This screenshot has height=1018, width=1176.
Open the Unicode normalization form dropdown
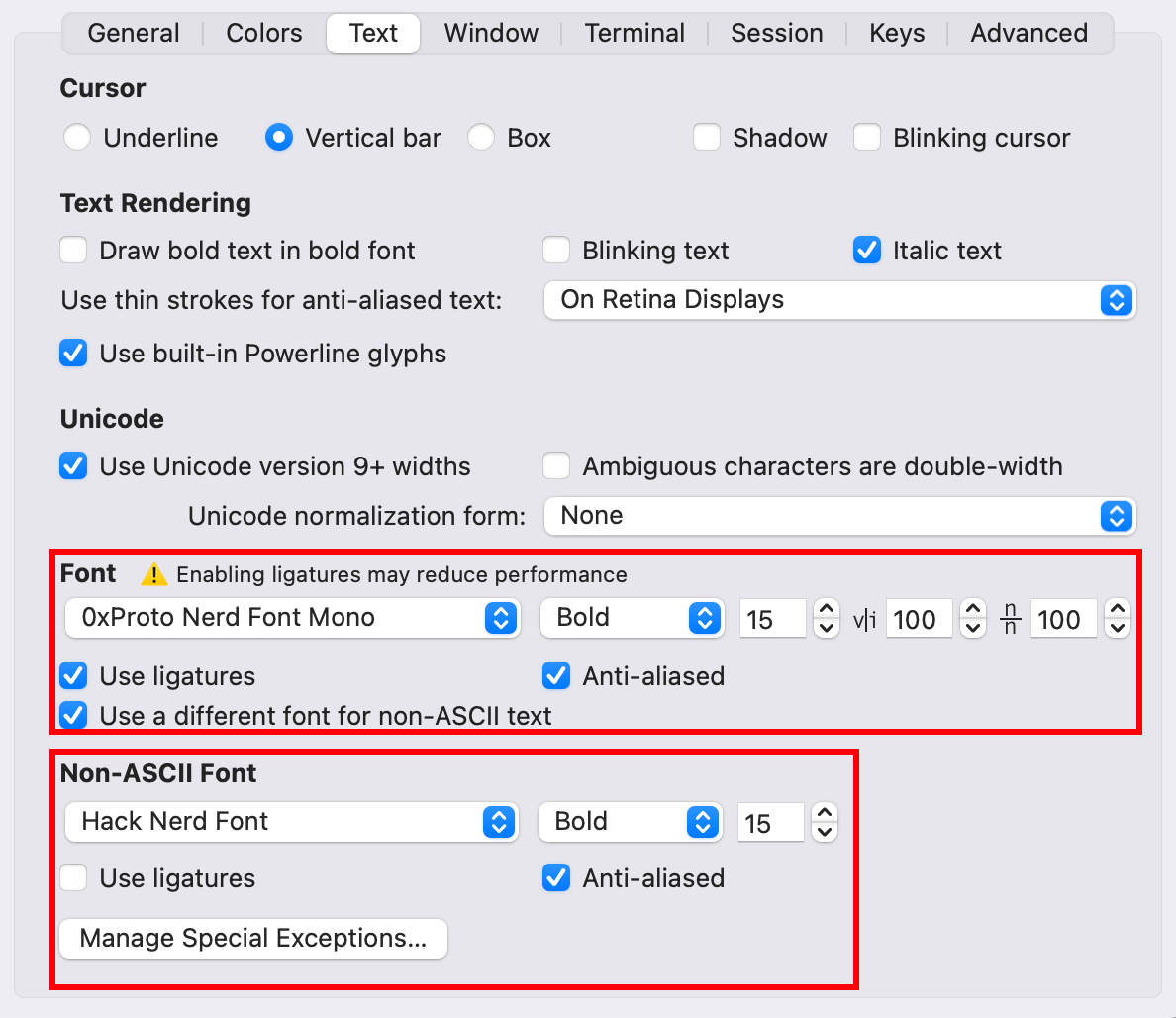tap(839, 516)
